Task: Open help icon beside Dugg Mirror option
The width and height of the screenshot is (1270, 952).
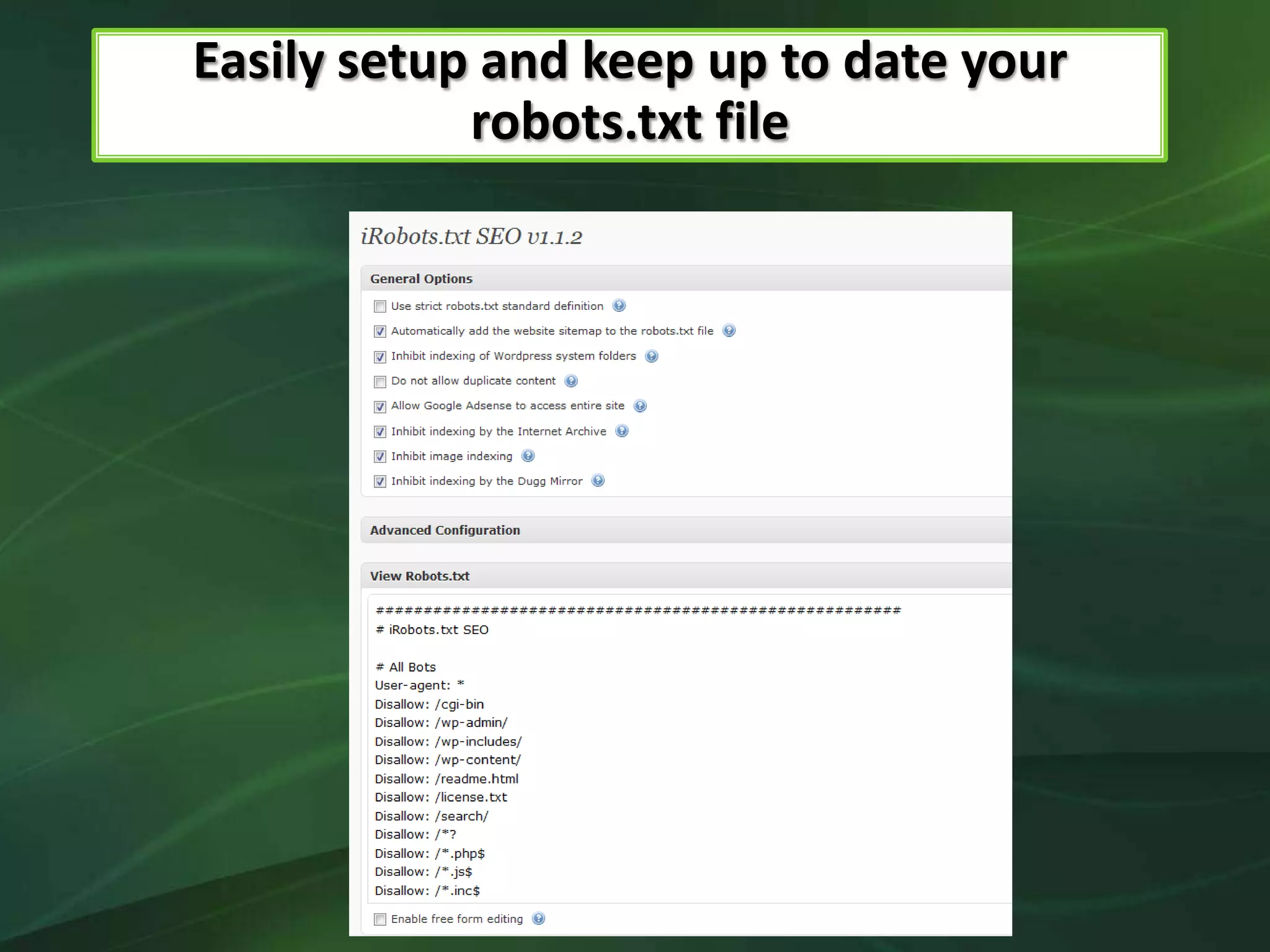Action: tap(598, 480)
